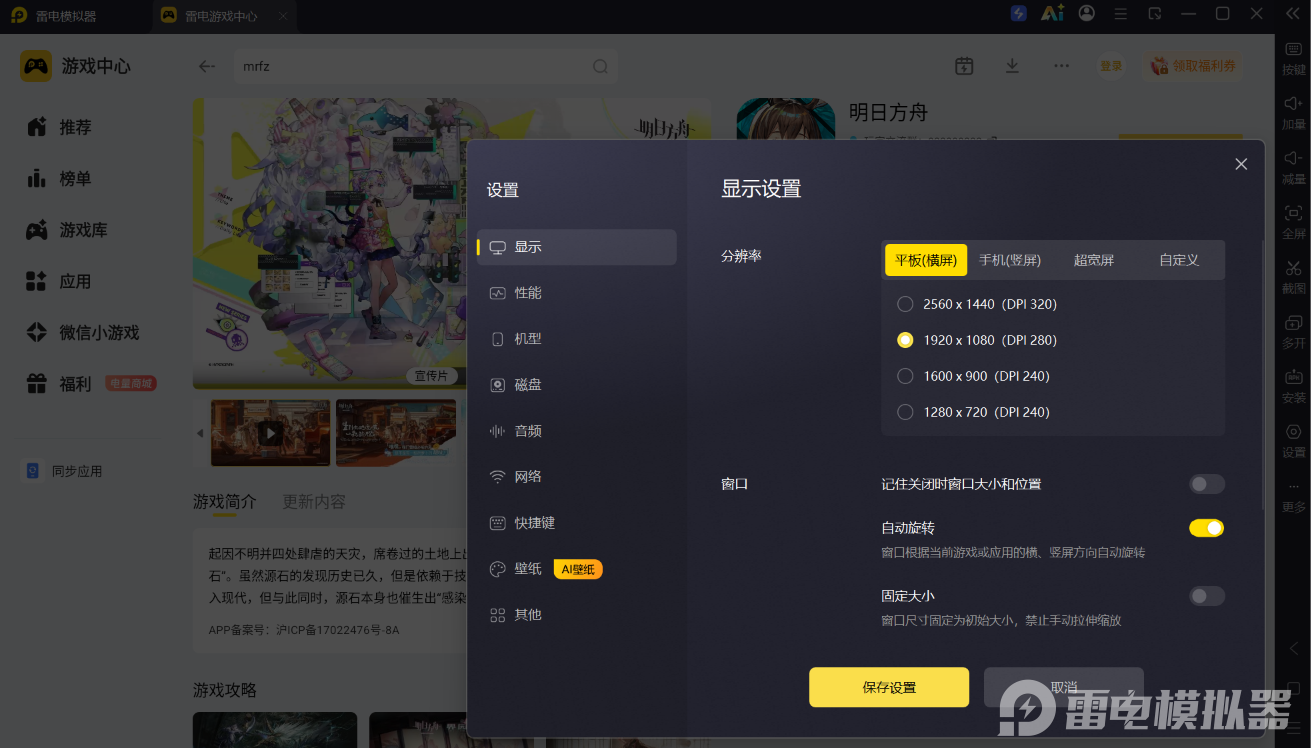Click the magnifier search icon in search box
The width and height of the screenshot is (1311, 748).
(600, 66)
